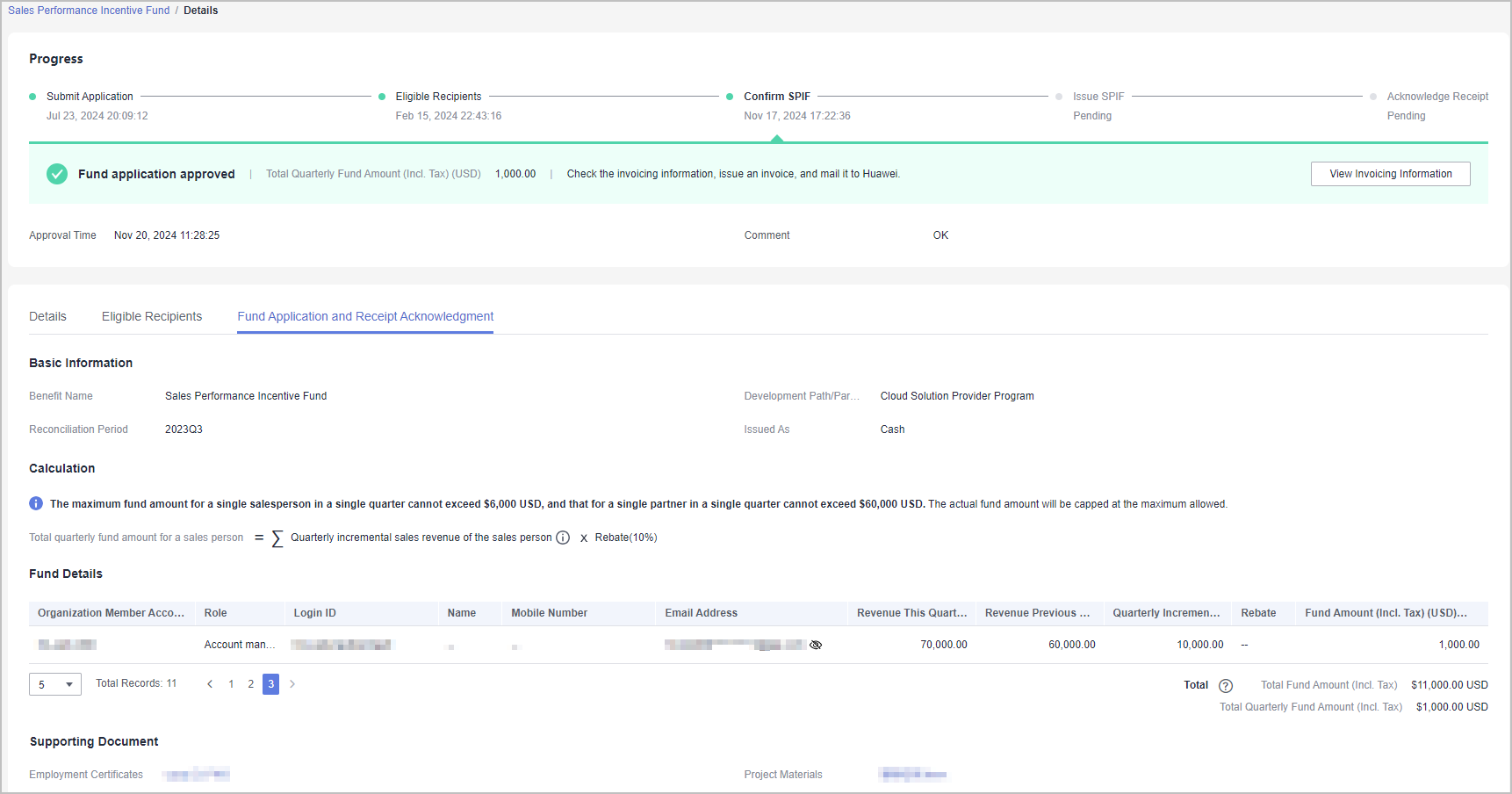
Task: Click View Invoicing Information button
Action: [1390, 174]
